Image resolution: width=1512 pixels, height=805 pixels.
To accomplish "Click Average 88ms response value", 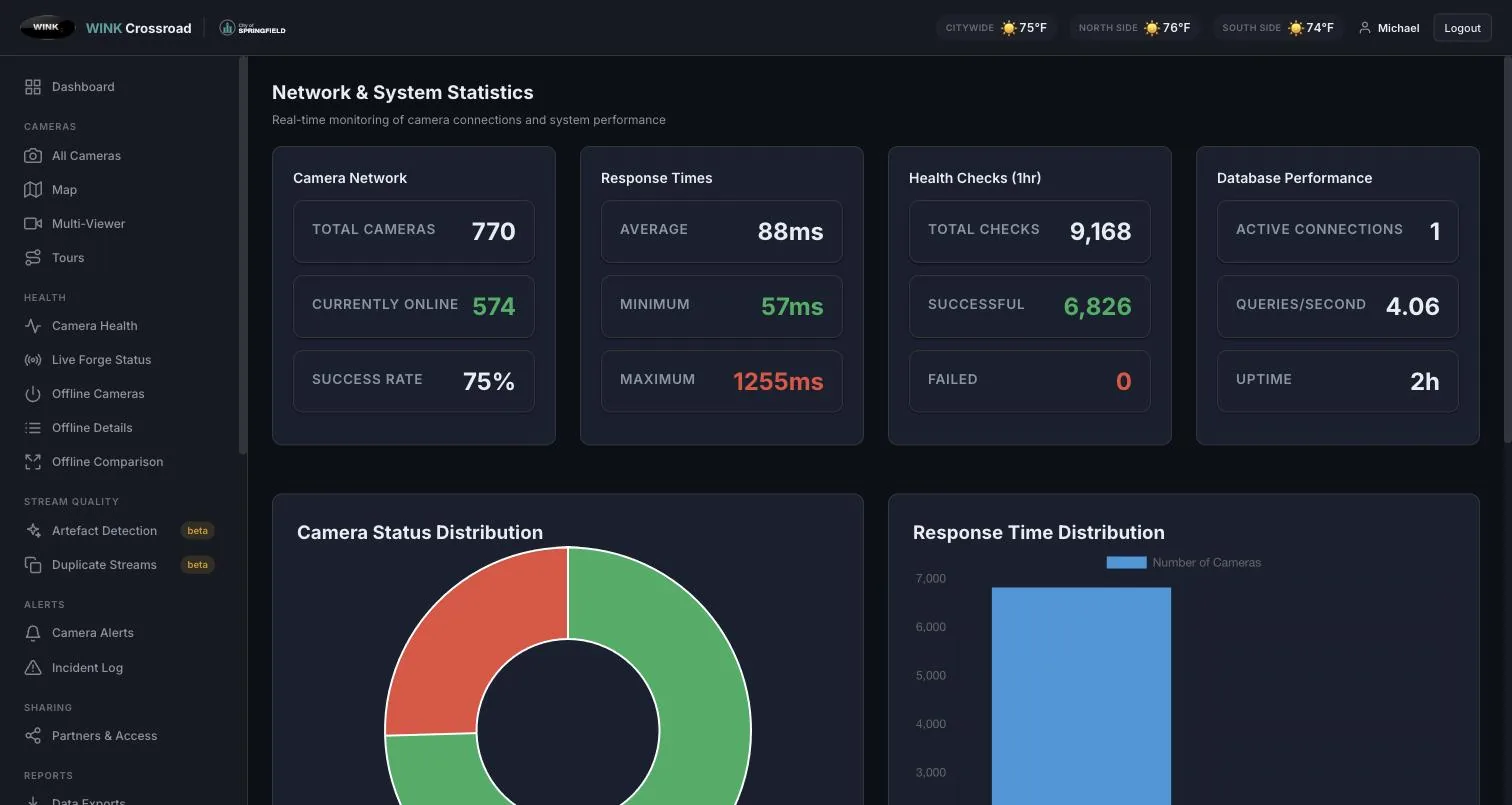I will [x=790, y=232].
